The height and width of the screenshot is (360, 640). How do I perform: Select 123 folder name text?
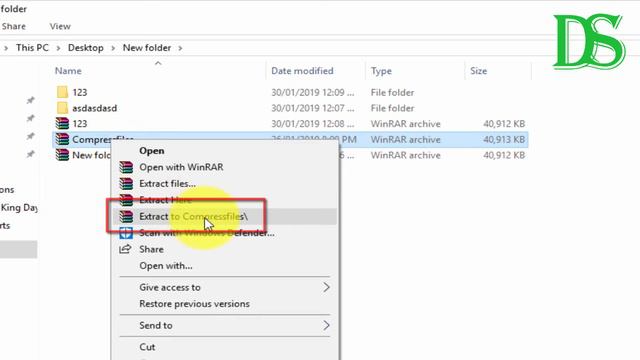click(x=80, y=92)
